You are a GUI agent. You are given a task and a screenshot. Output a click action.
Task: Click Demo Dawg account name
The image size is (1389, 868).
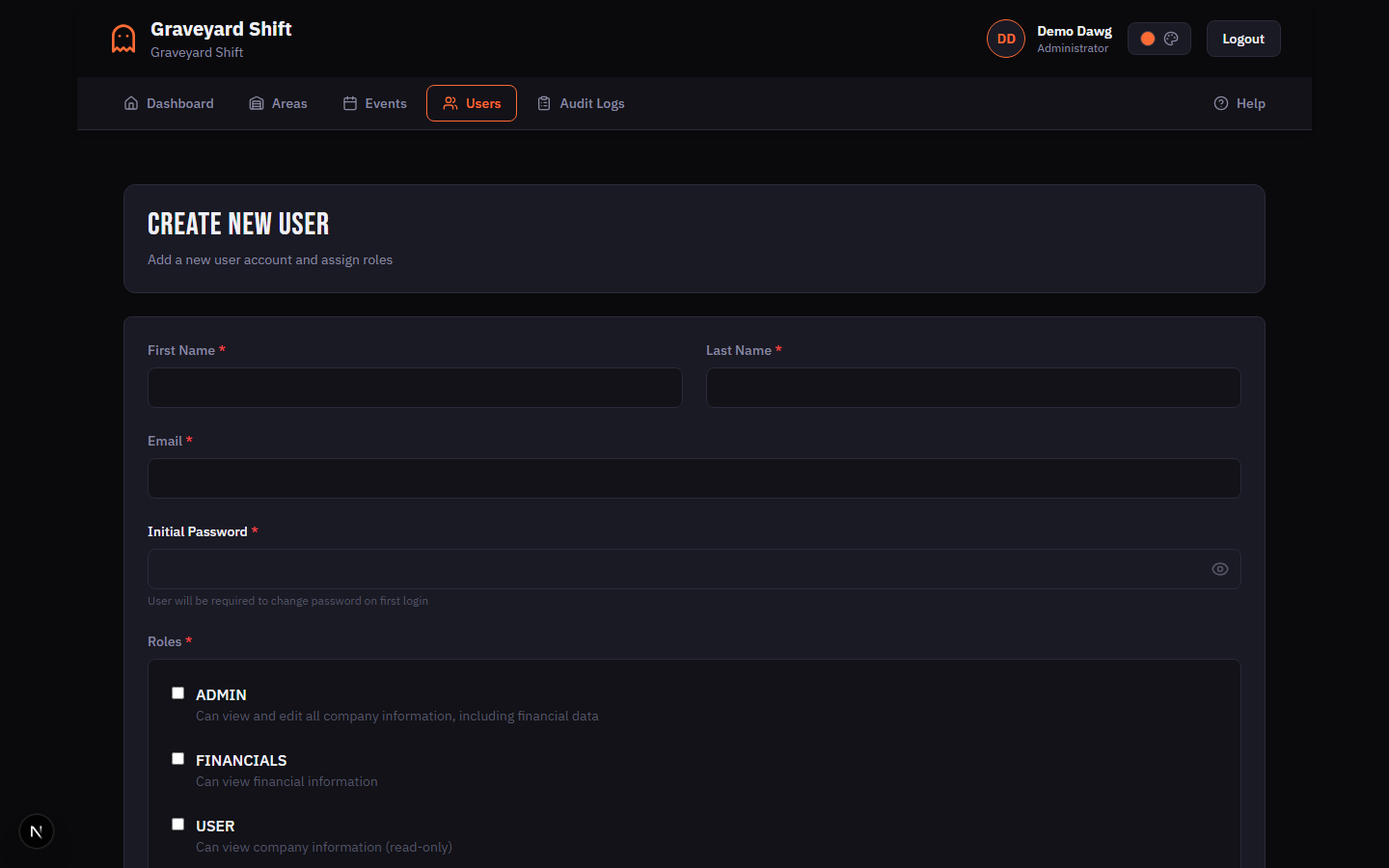click(1074, 30)
